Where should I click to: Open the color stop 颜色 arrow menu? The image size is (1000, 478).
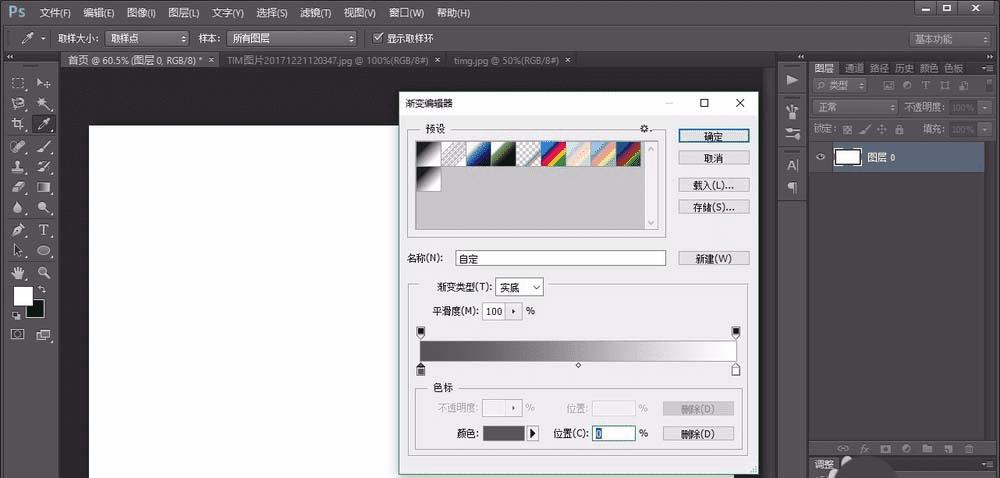[533, 433]
